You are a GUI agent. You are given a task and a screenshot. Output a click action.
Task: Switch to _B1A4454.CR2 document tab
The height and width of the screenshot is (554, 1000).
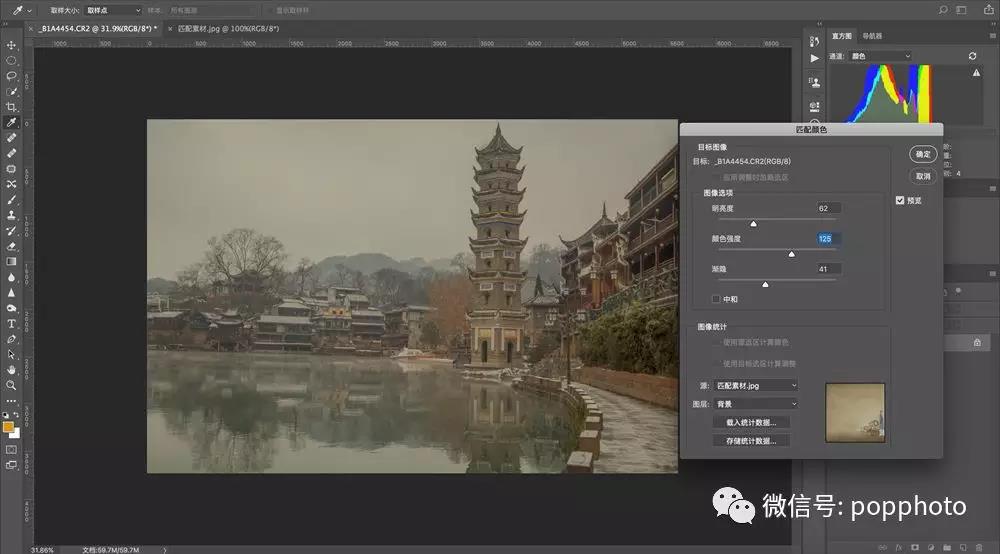(x=98, y=29)
